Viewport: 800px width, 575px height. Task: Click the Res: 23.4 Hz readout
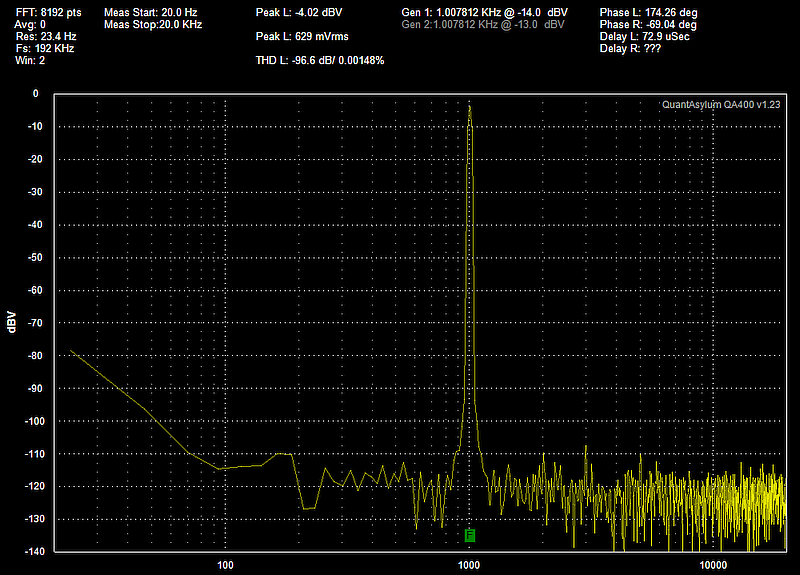pos(46,36)
